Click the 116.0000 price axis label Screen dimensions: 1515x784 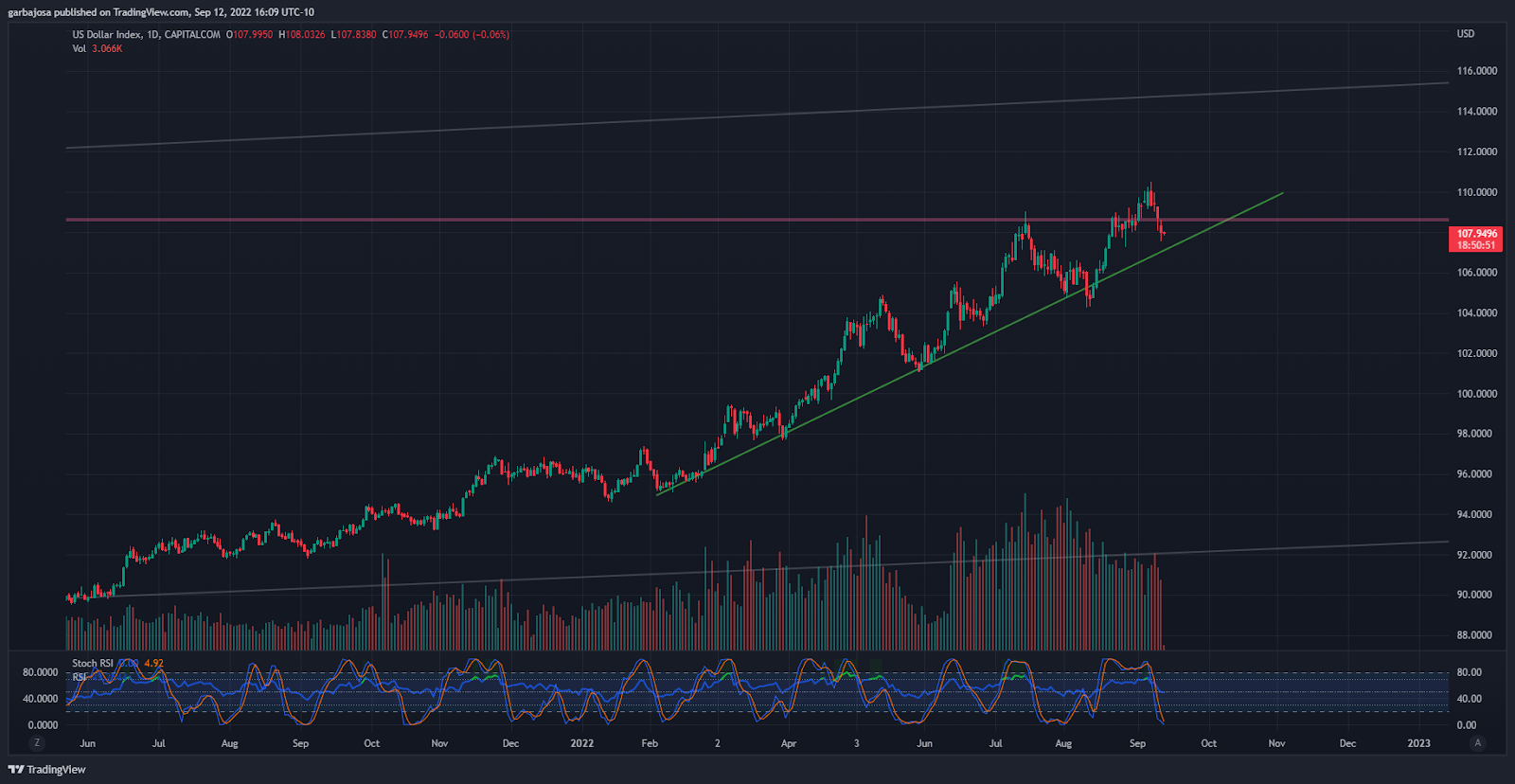tap(1477, 71)
